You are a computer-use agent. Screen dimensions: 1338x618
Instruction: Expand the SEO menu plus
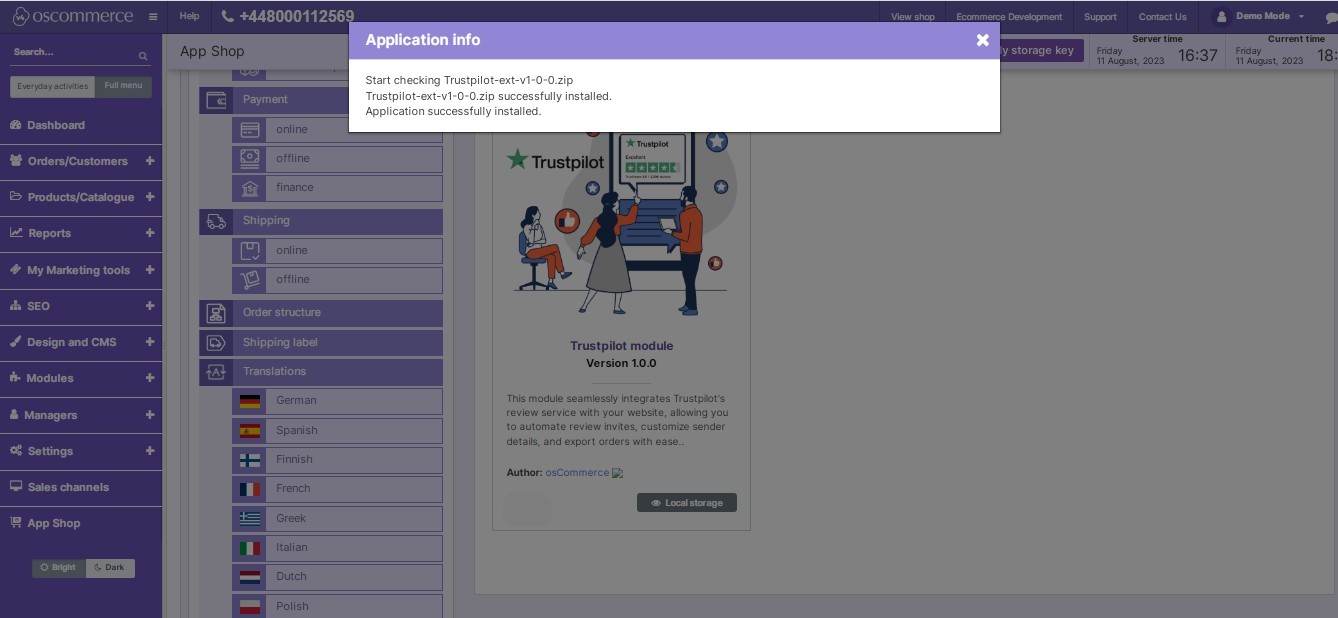pyautogui.click(x=150, y=306)
